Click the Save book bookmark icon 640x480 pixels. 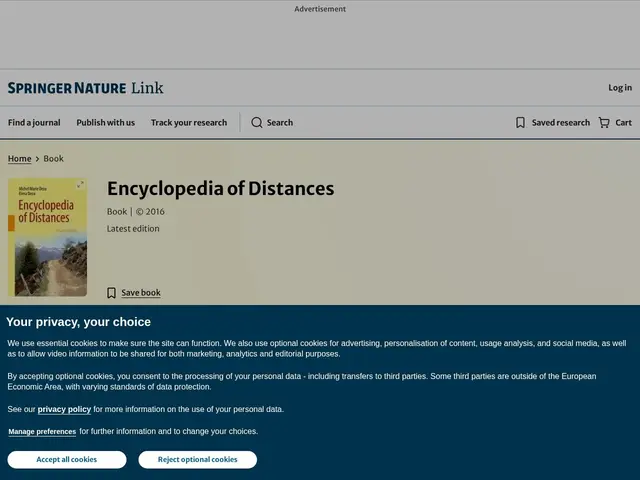click(x=111, y=293)
